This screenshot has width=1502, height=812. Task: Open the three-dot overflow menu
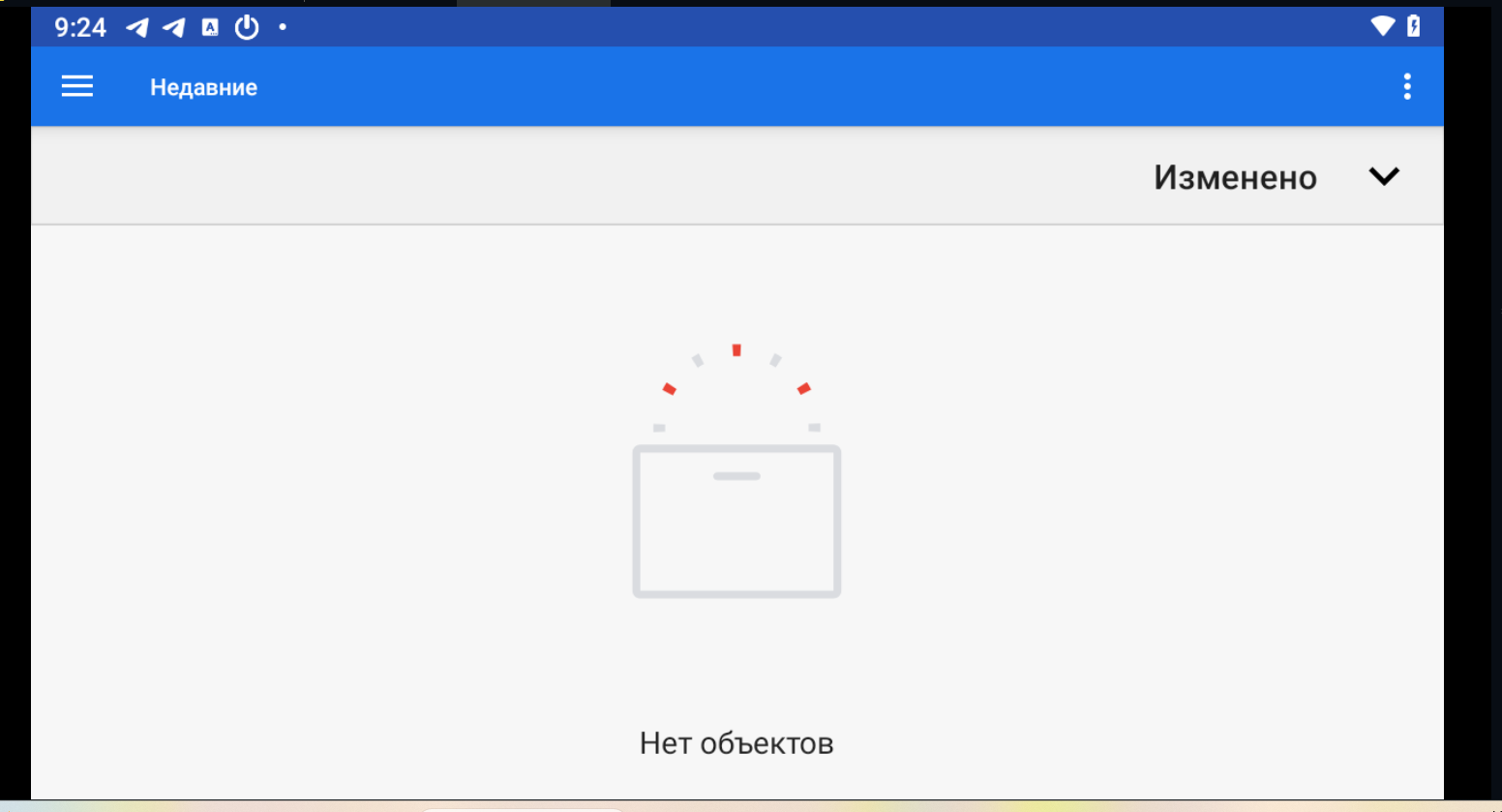coord(1407,86)
